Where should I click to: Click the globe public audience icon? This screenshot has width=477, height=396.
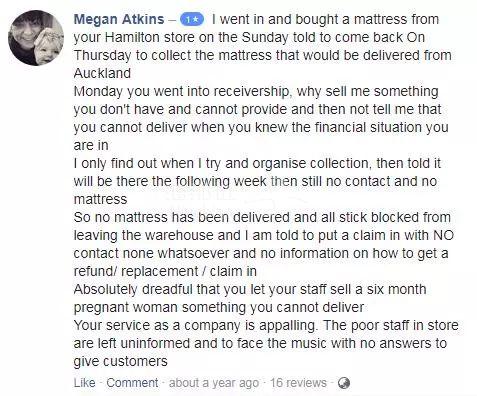pos(344,383)
